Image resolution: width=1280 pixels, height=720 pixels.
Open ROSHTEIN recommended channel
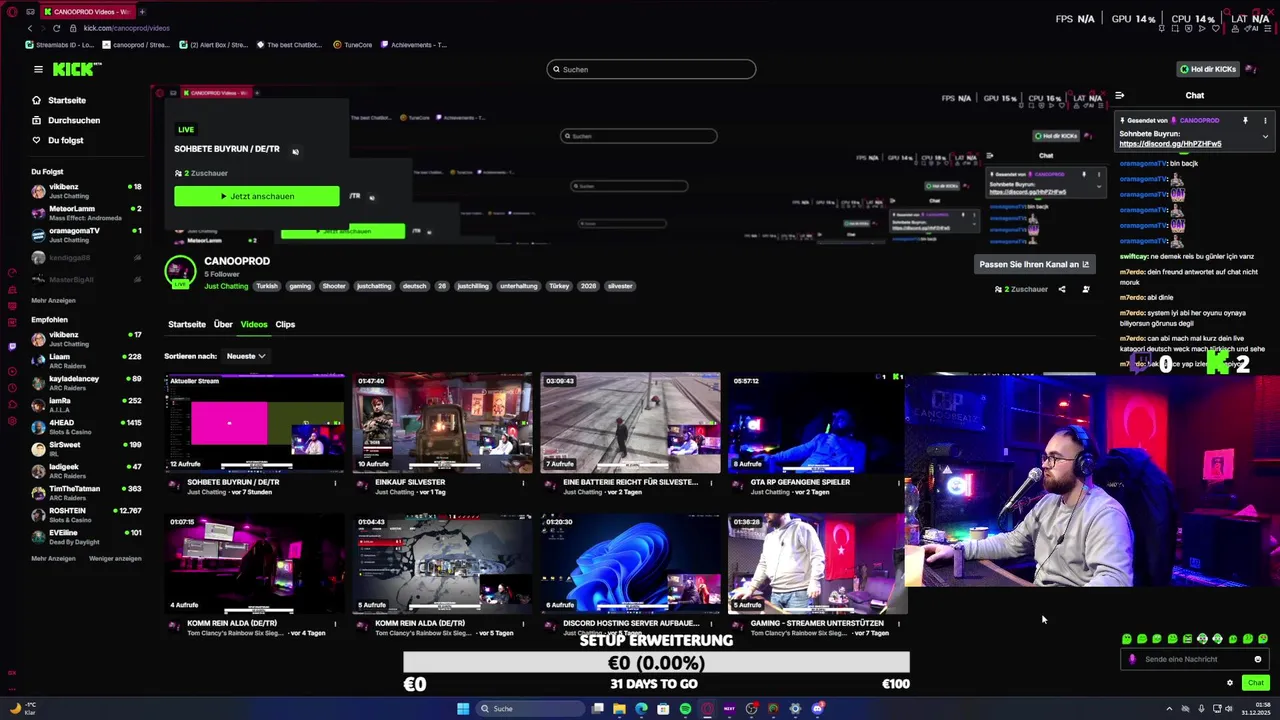(86, 514)
